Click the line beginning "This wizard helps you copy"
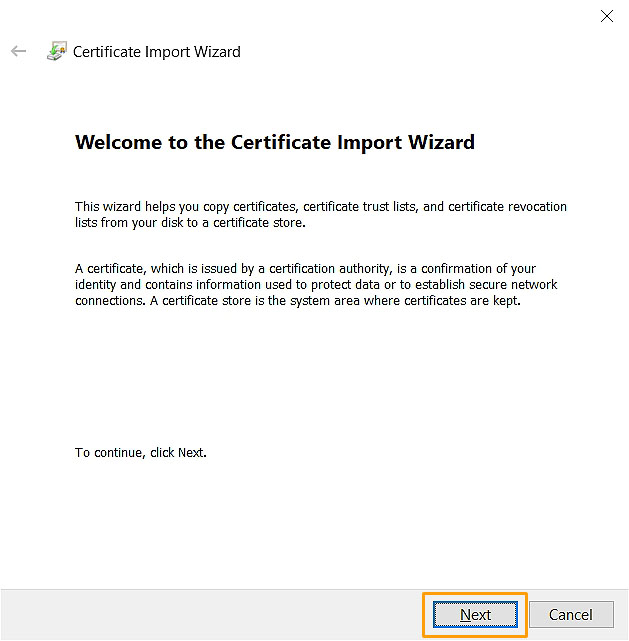 point(320,207)
